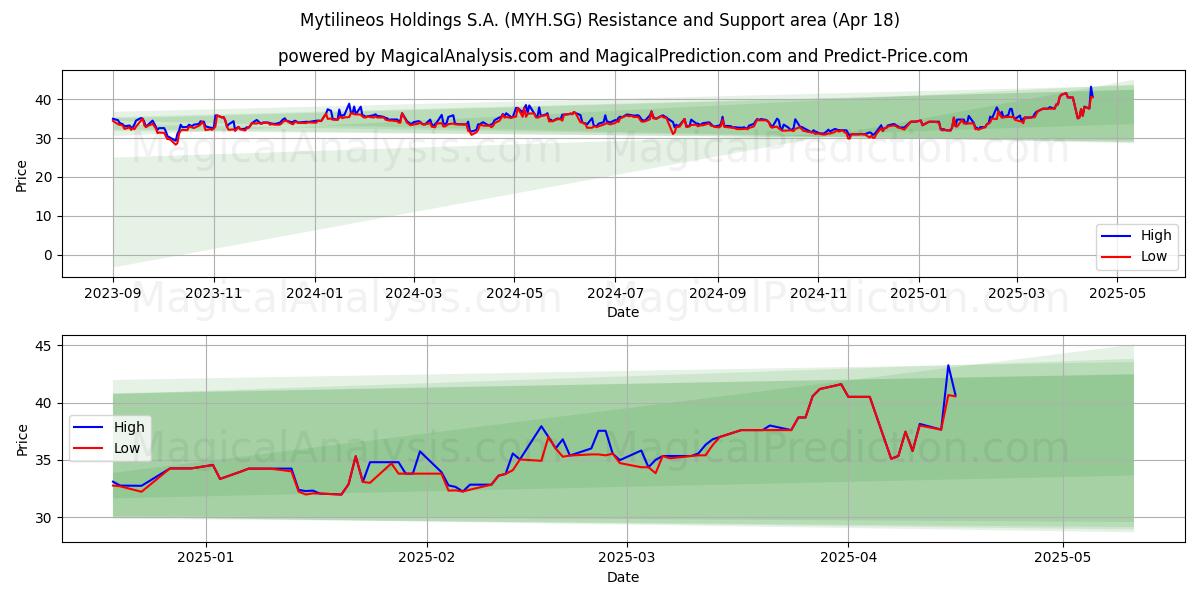Click the 2023-09 date tick label

(113, 294)
